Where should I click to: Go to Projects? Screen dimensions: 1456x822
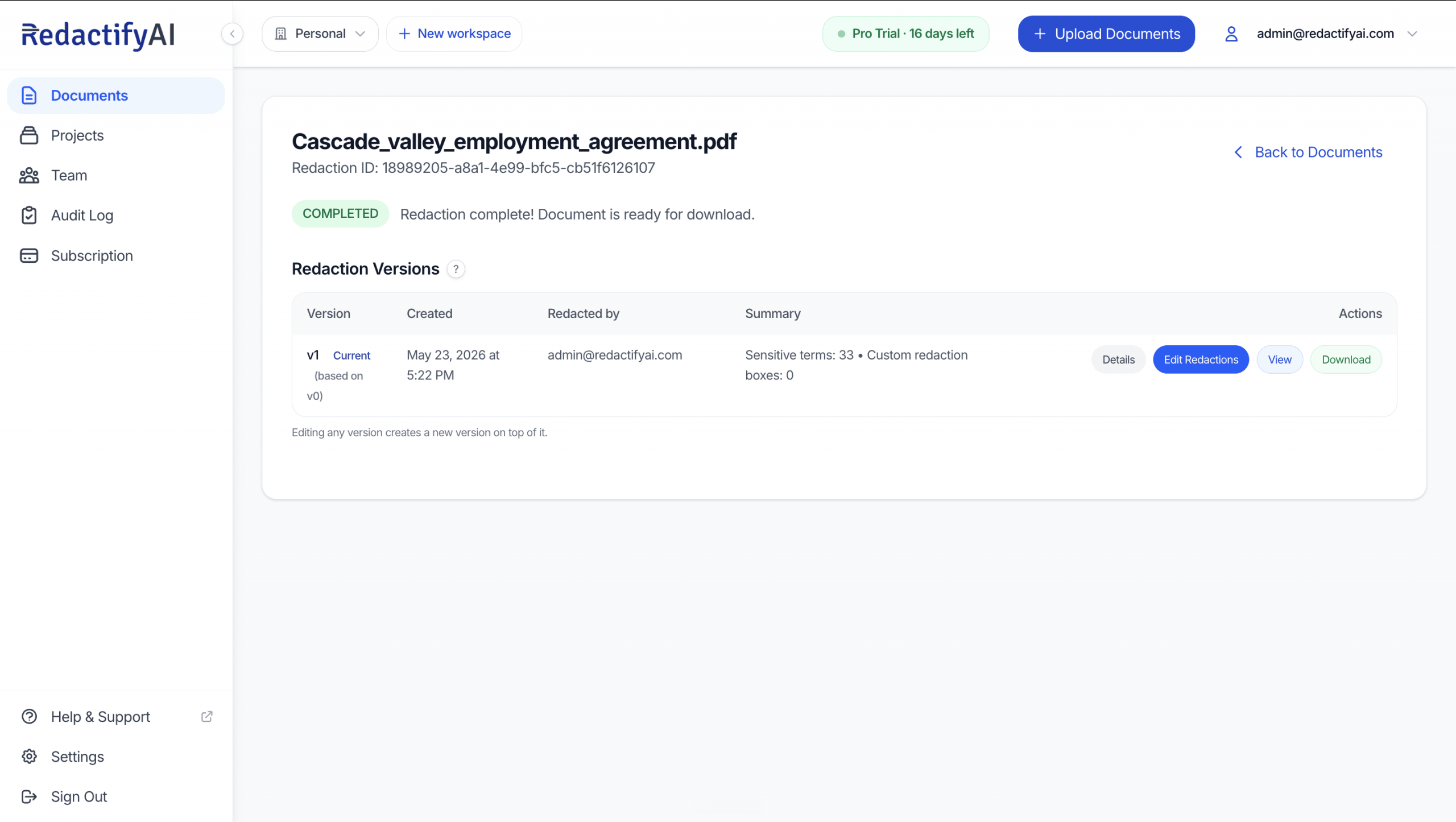(116, 135)
